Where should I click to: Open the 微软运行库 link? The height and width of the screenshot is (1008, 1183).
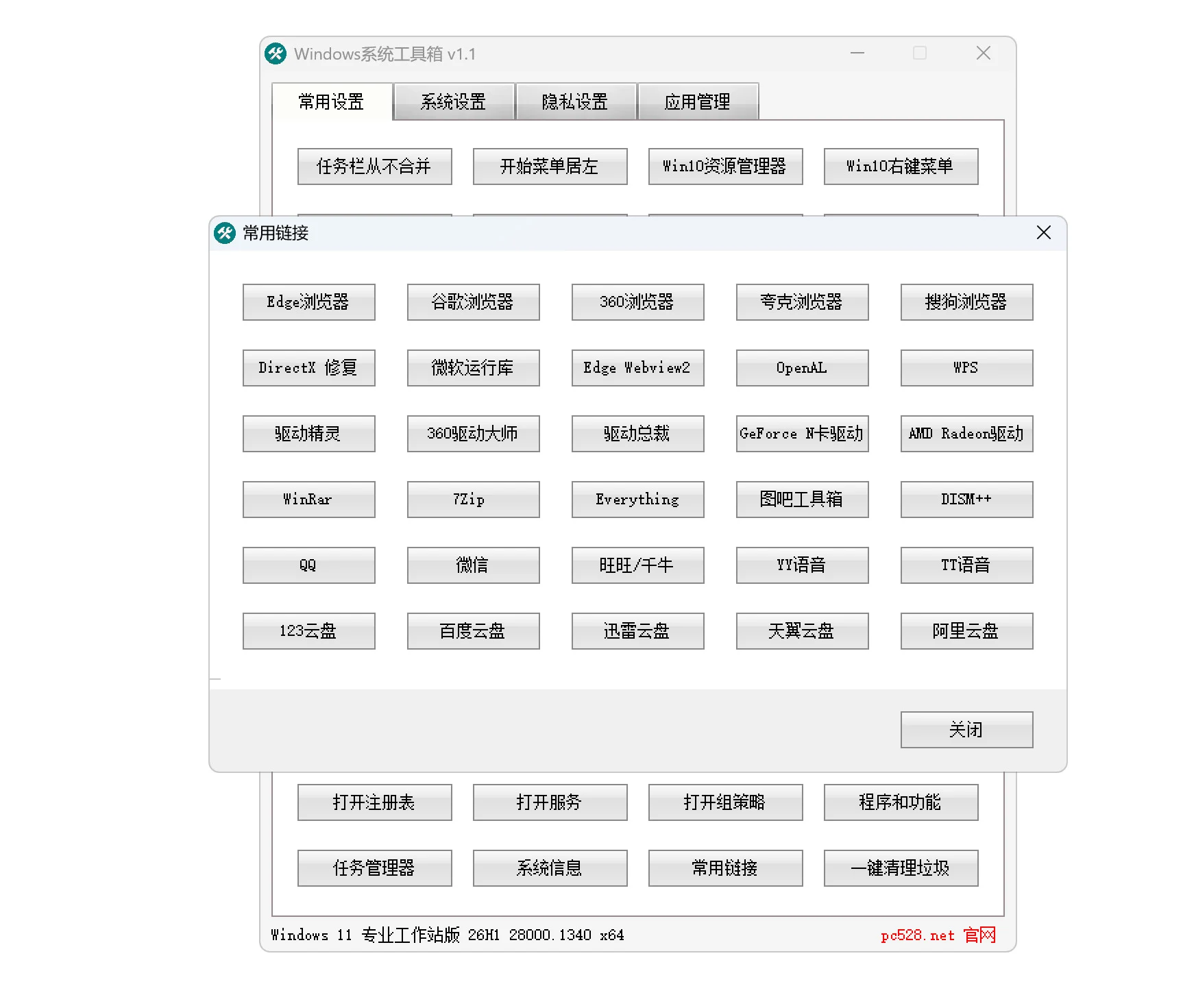[473, 367]
